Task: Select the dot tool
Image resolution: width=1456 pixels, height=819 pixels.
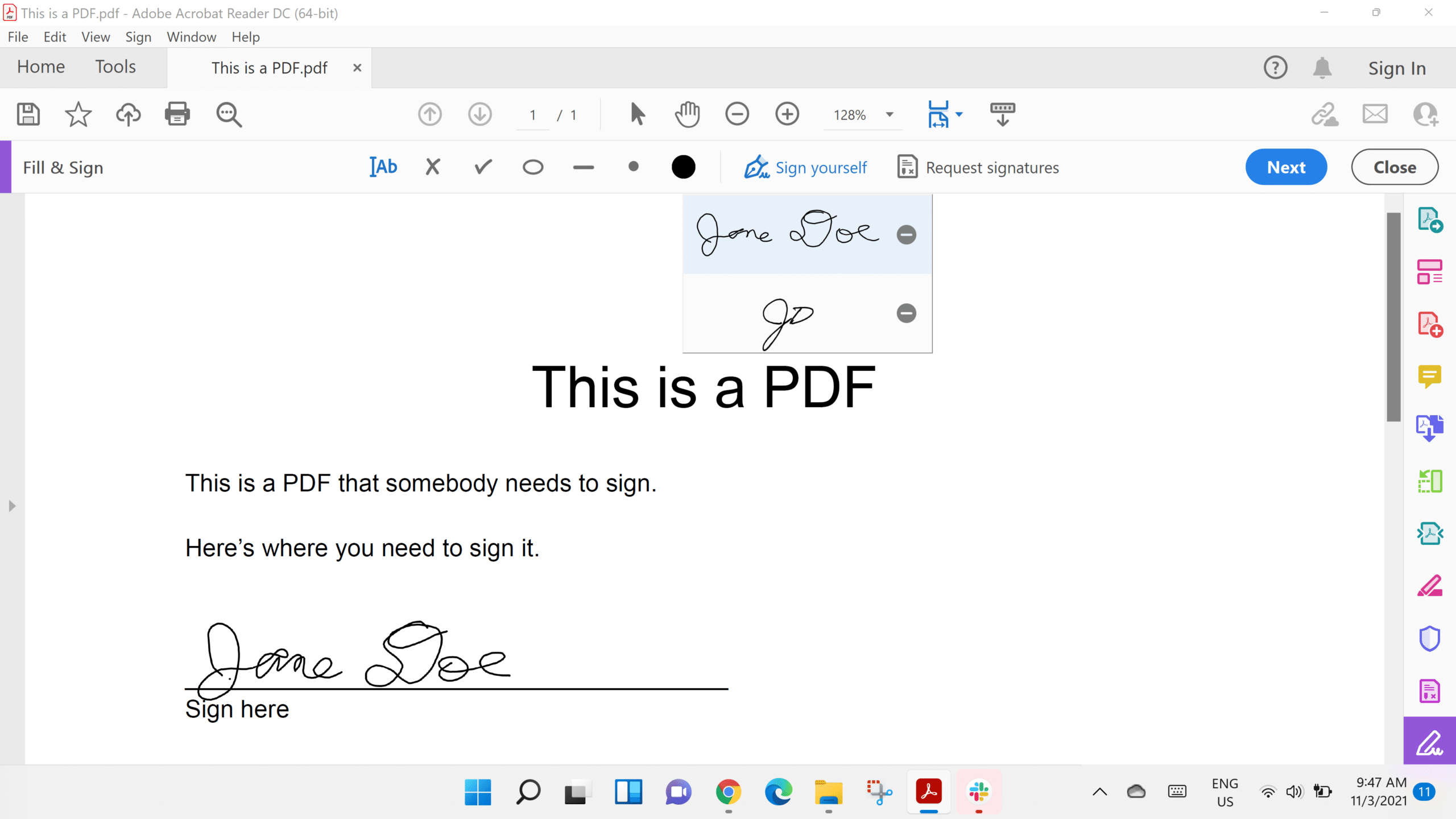Action: (x=633, y=167)
